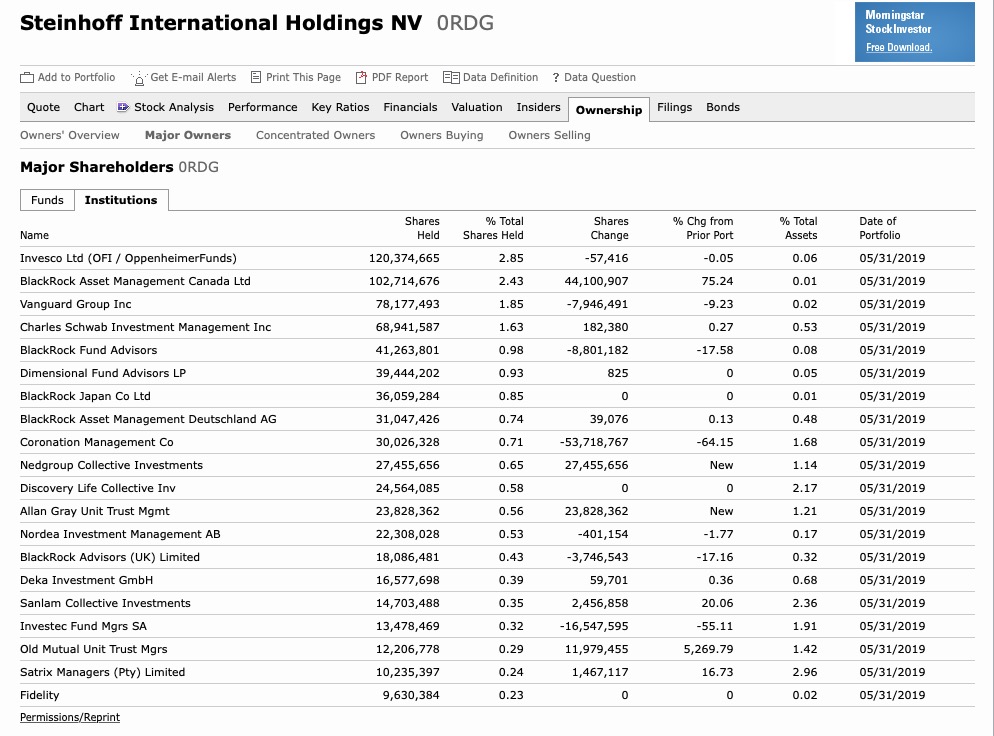Switch to the Funds tab
This screenshot has height=736, width=994.
click(x=47, y=200)
